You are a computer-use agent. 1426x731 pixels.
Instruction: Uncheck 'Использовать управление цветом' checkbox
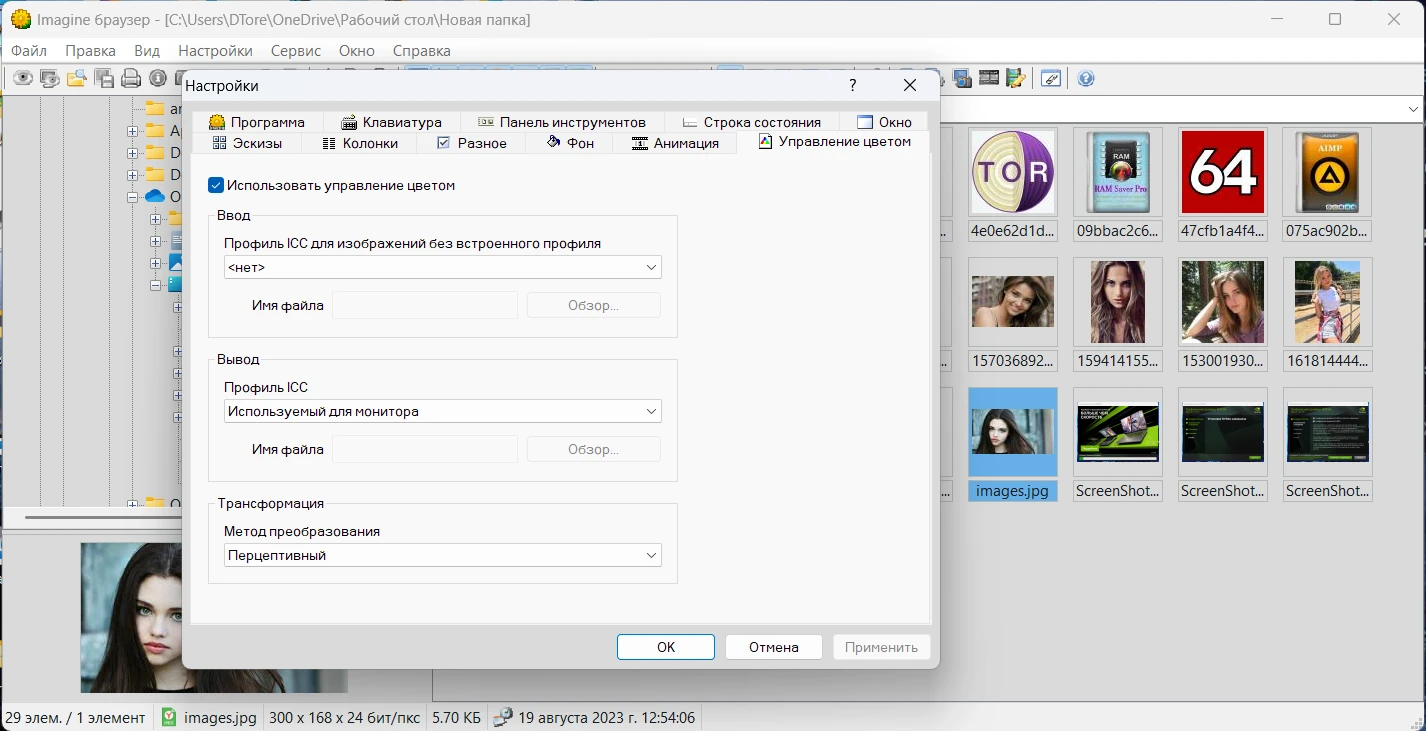click(216, 185)
